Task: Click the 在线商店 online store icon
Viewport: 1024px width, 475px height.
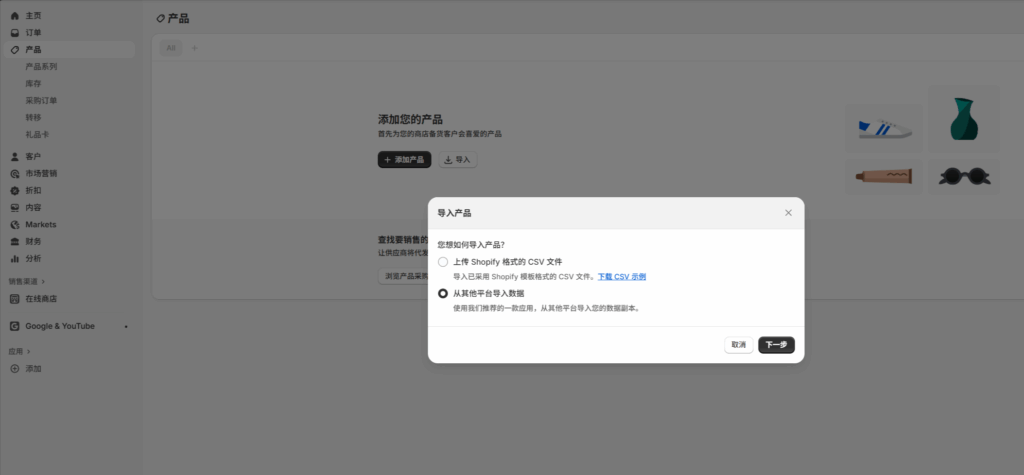Action: [x=14, y=298]
